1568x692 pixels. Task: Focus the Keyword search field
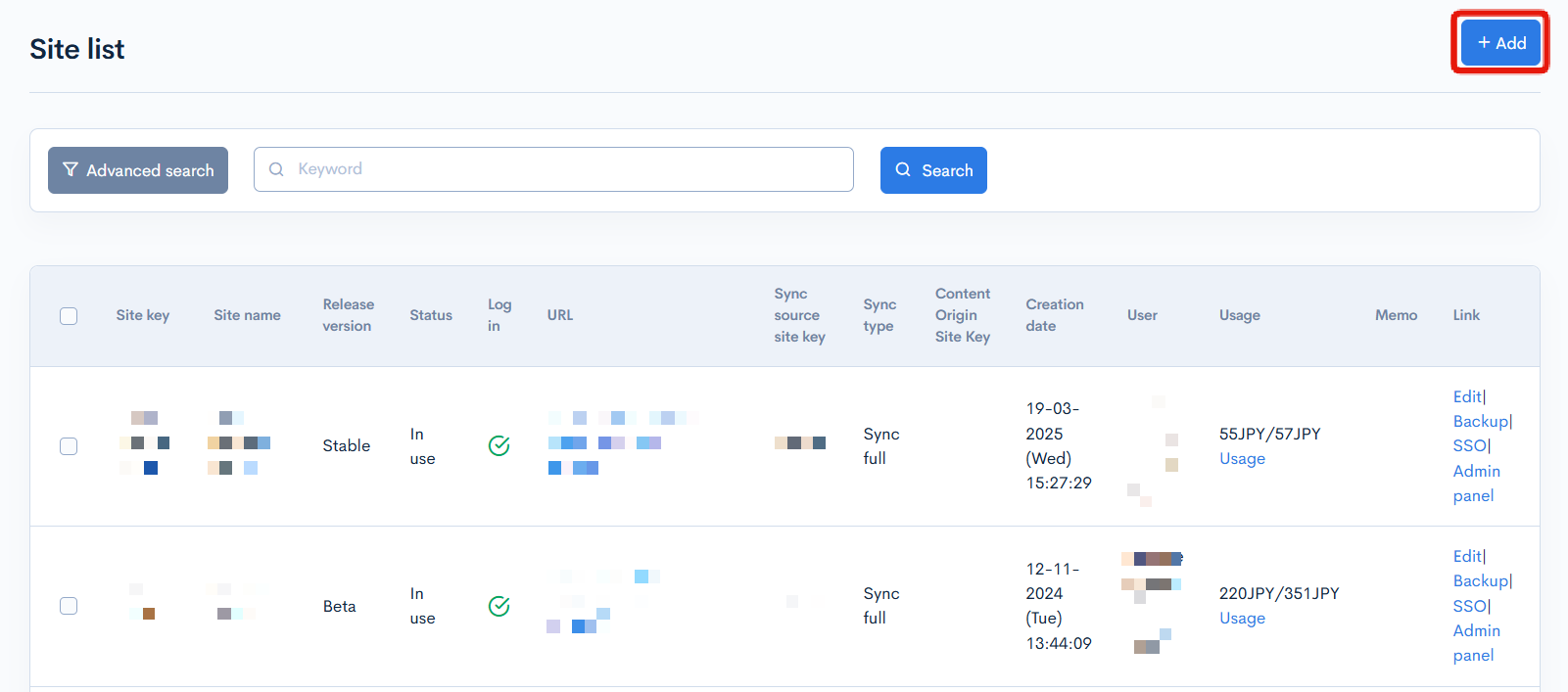coord(568,169)
